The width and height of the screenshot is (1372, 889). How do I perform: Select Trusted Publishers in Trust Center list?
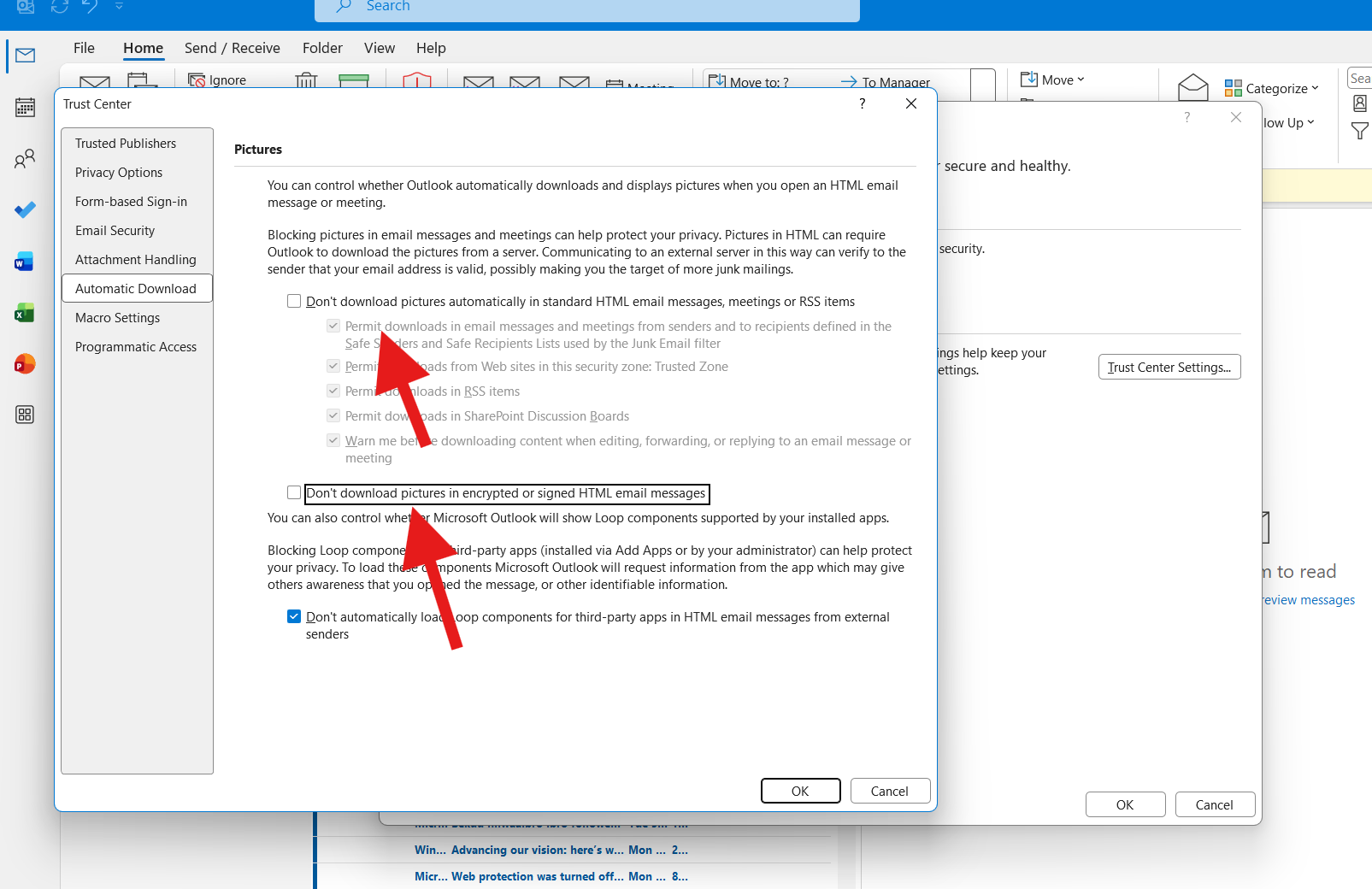137,144
